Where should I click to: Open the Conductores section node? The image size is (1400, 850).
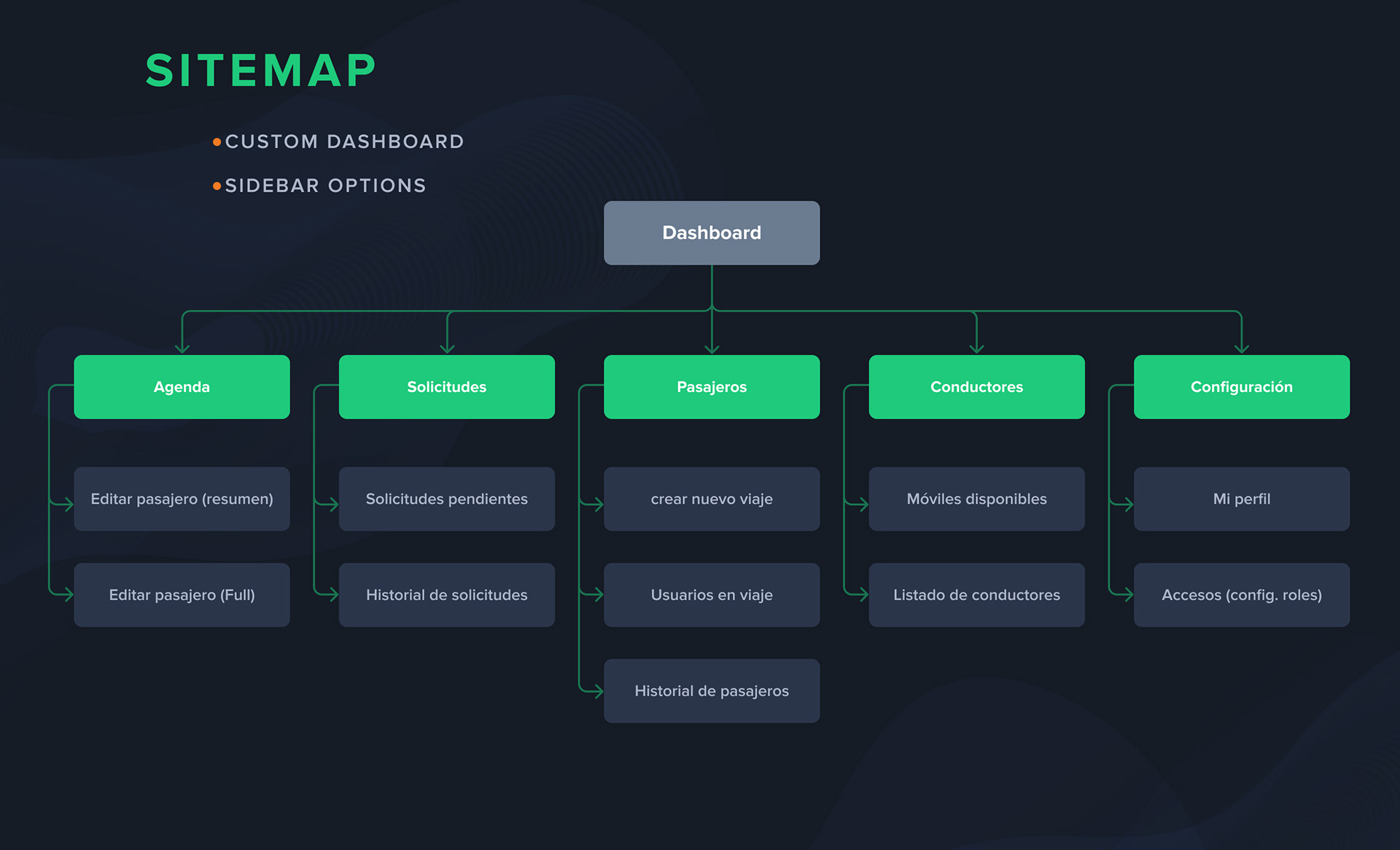pyautogui.click(x=976, y=386)
